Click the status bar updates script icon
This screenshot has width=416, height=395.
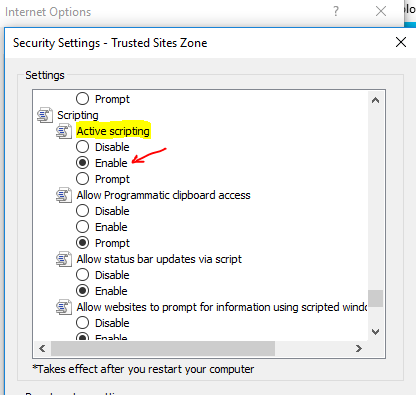[64, 259]
